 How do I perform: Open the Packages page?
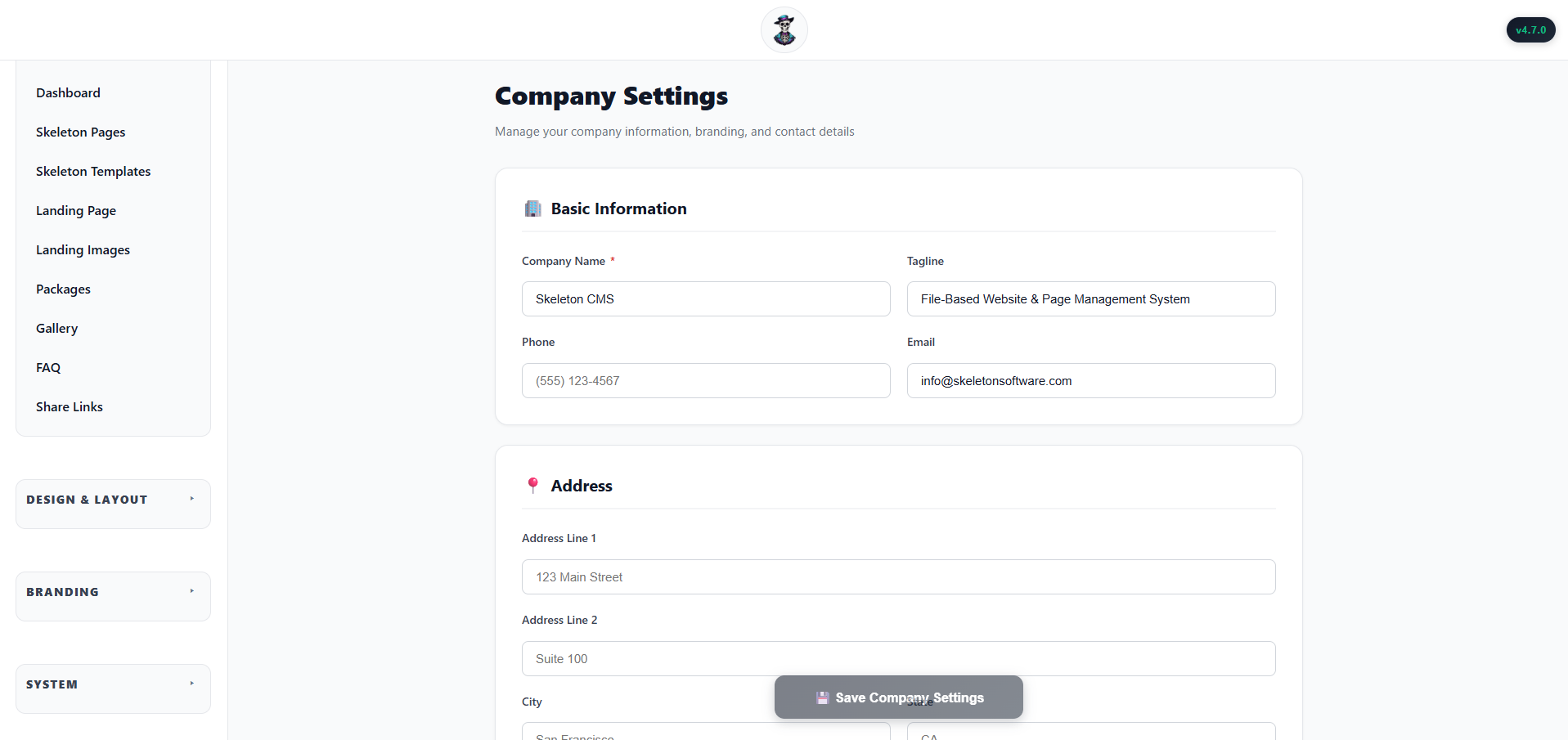[x=63, y=289]
